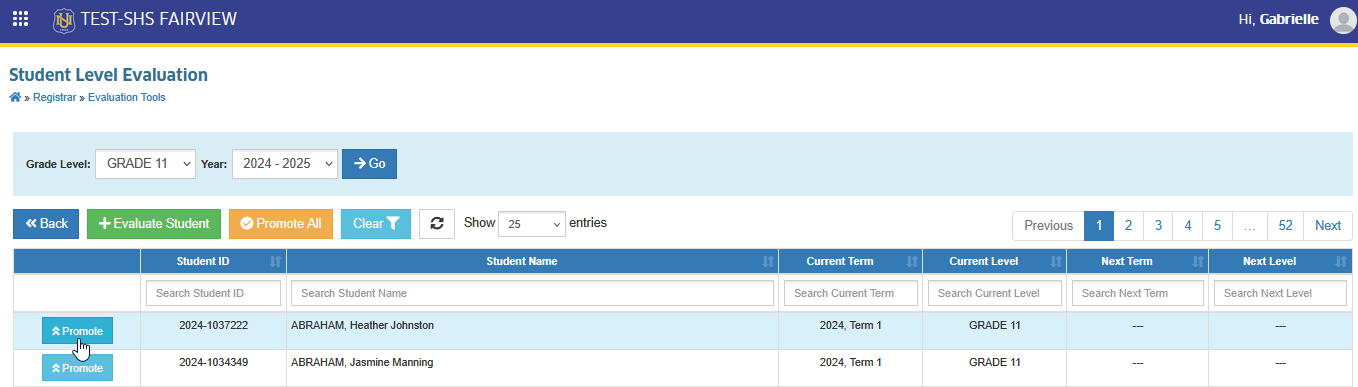1358x387 pixels.
Task: Open the apps grid menu icon
Action: click(x=20, y=19)
